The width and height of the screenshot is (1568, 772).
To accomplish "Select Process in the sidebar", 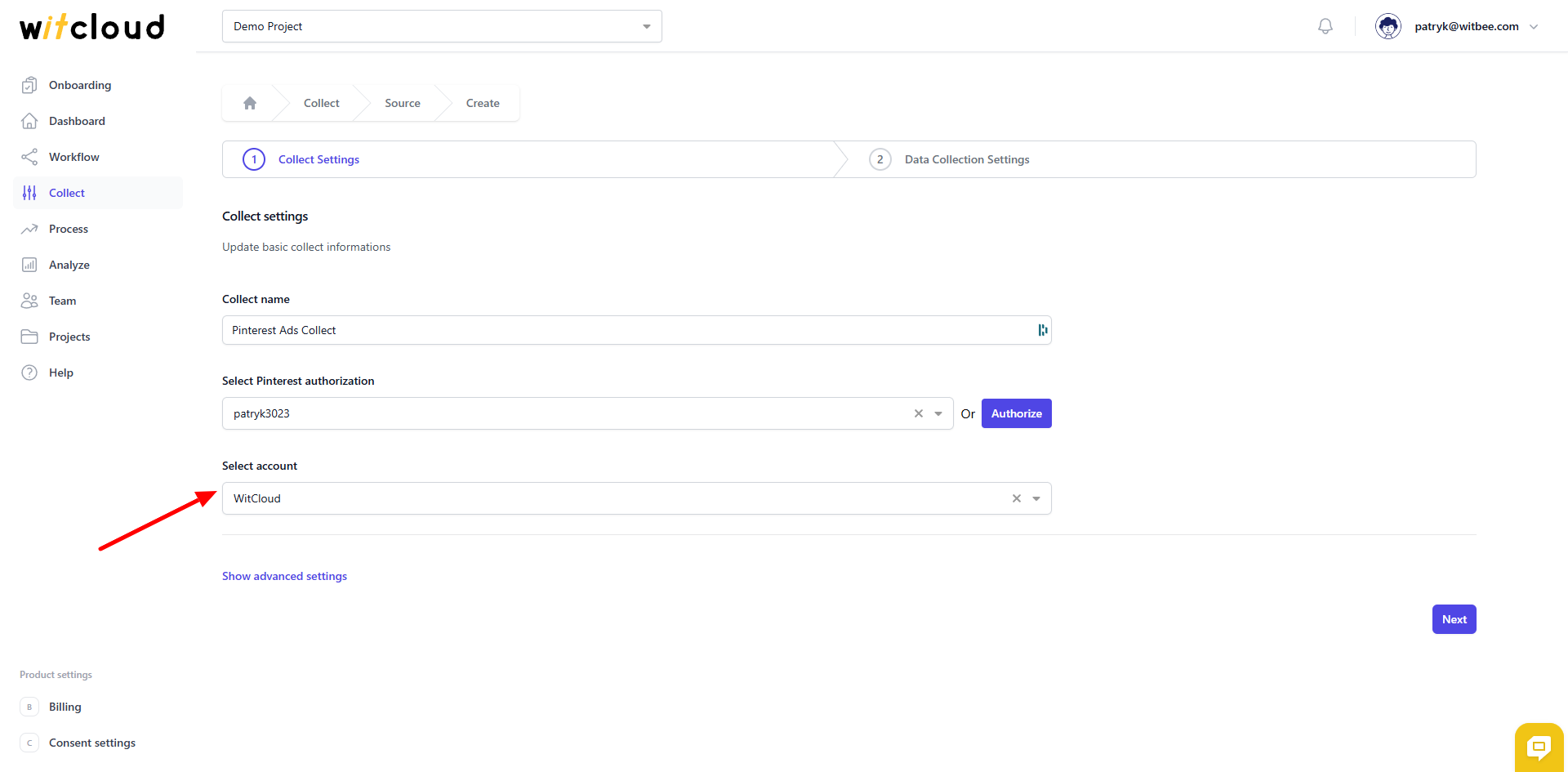I will tap(98, 229).
